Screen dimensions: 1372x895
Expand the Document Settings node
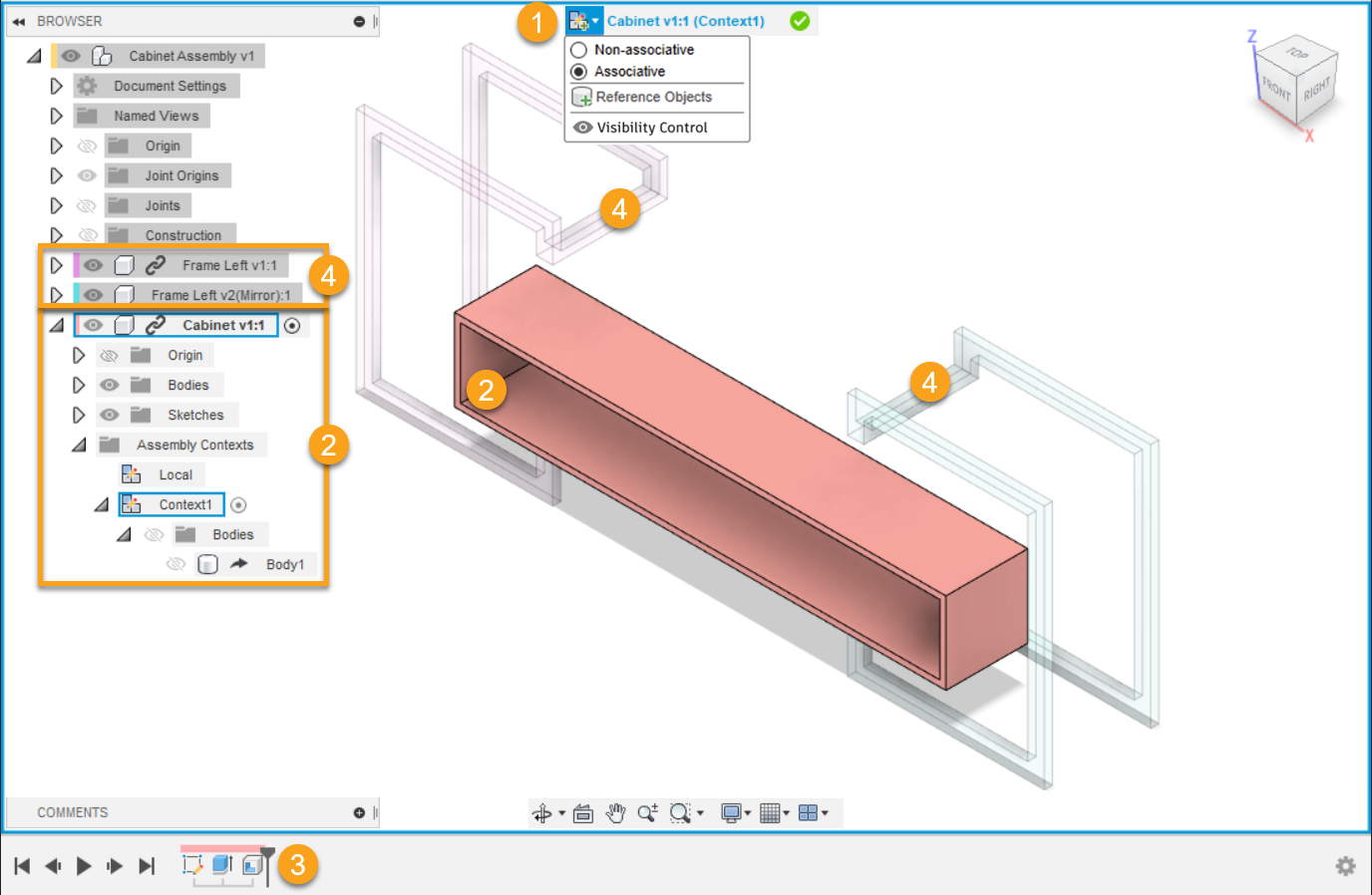[x=57, y=86]
